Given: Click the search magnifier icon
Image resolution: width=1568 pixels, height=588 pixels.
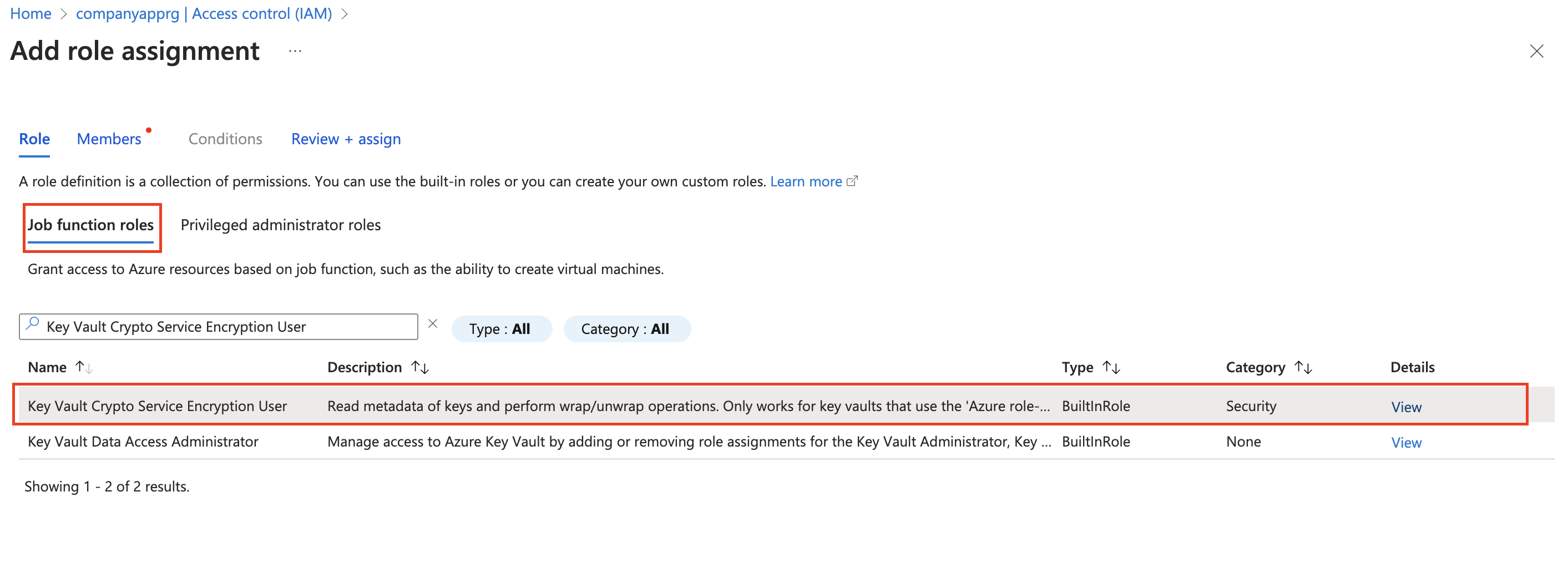Looking at the screenshot, I should [x=33, y=324].
